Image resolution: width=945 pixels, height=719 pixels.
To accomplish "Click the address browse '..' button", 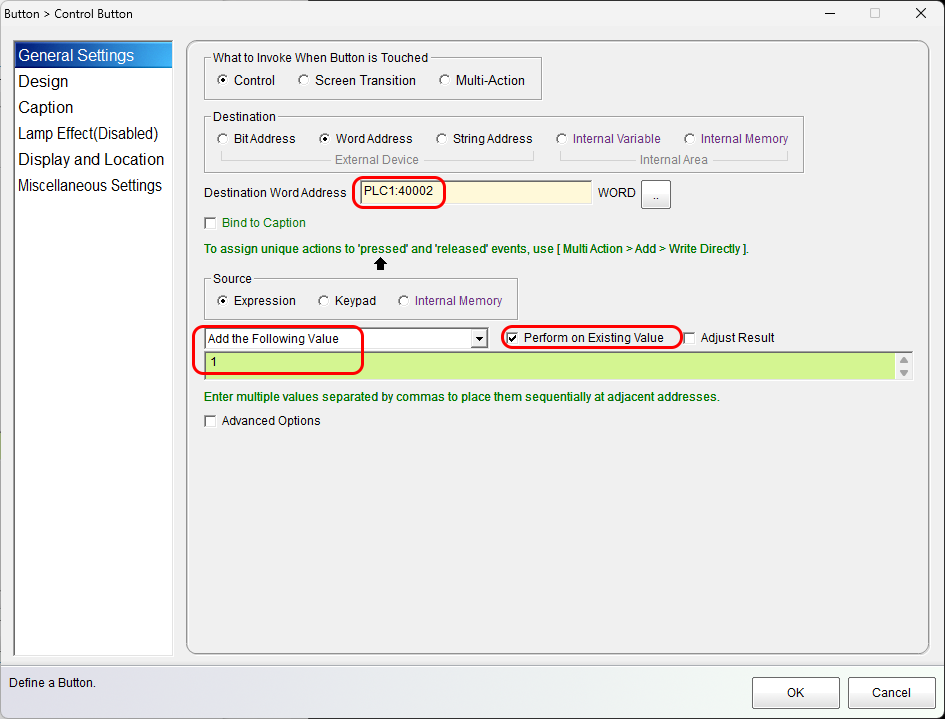I will [x=655, y=194].
